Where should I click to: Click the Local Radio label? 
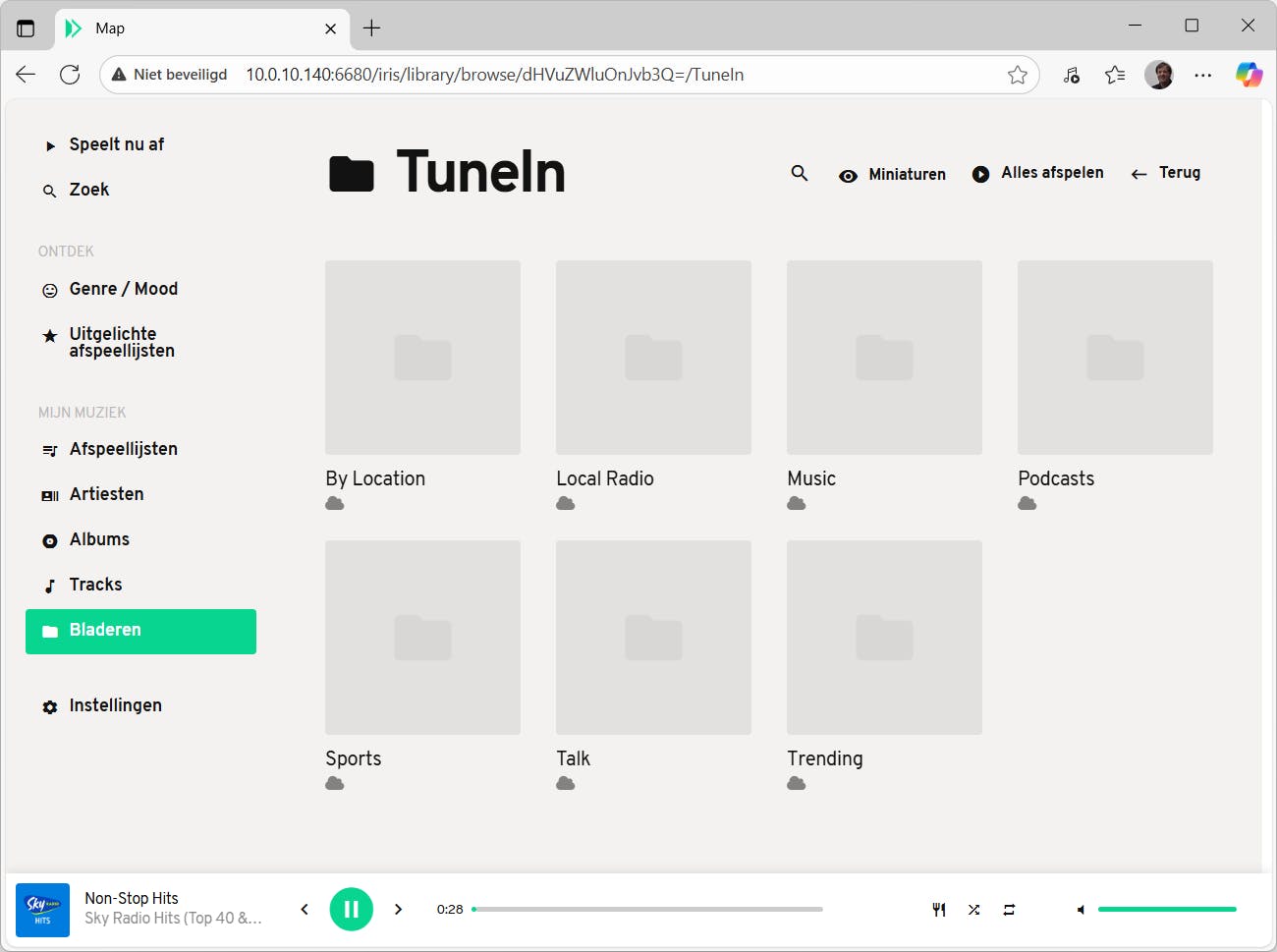coord(605,478)
